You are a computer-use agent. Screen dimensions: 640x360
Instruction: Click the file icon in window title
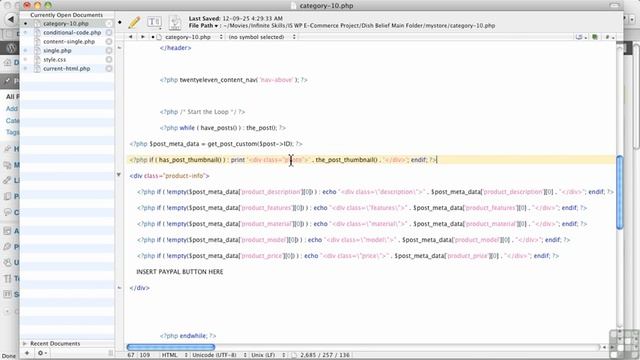tap(293, 6)
